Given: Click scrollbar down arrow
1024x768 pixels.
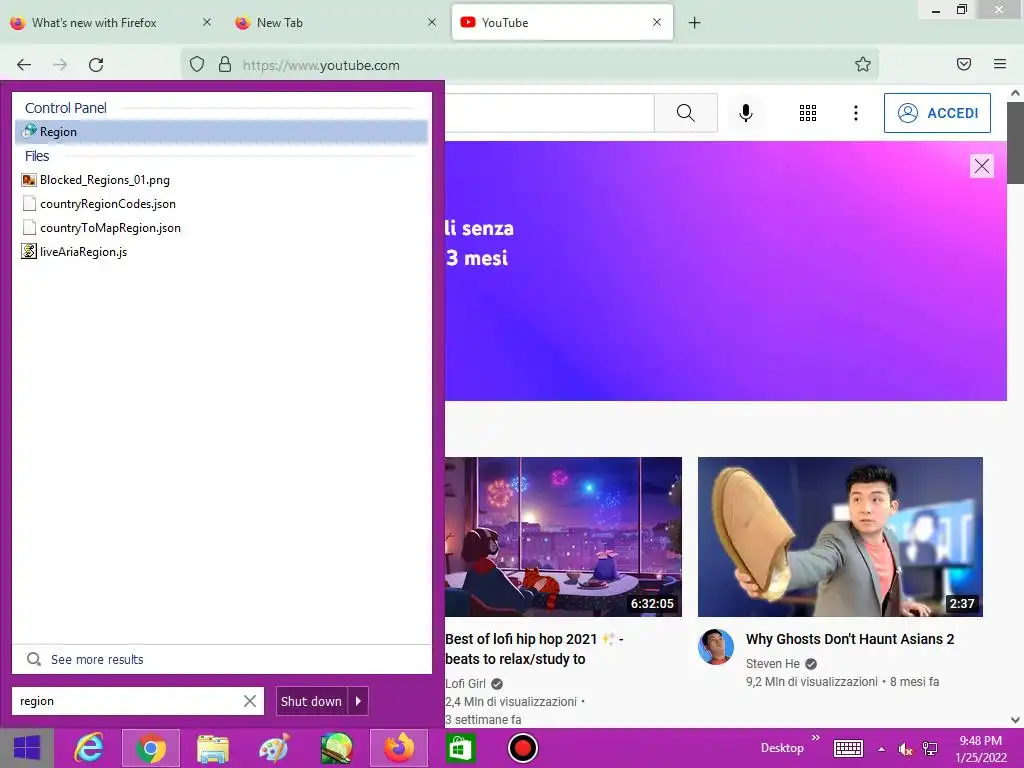Looking at the screenshot, I should [x=1015, y=720].
